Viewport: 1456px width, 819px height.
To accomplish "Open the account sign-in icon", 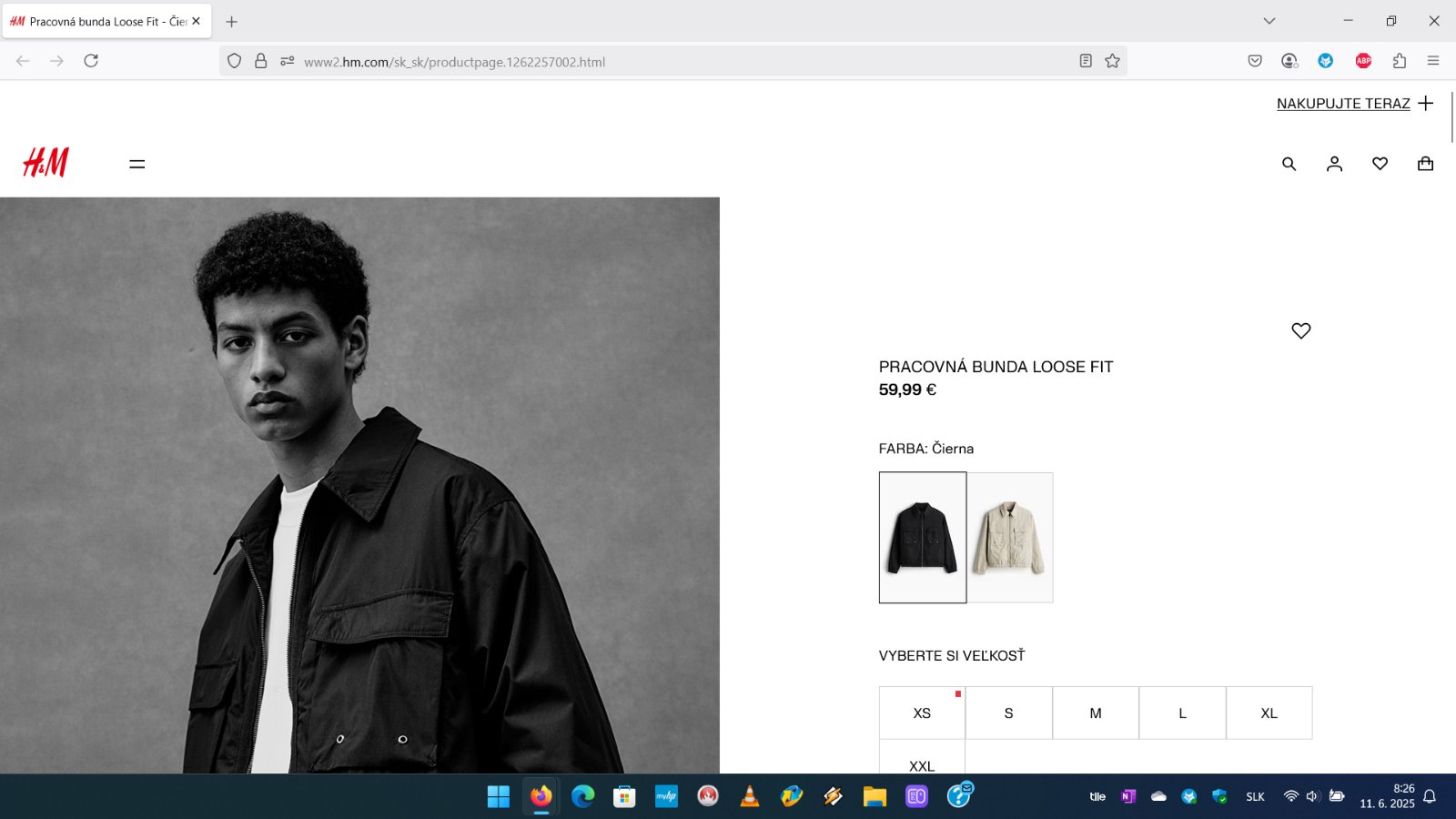I will click(1334, 164).
